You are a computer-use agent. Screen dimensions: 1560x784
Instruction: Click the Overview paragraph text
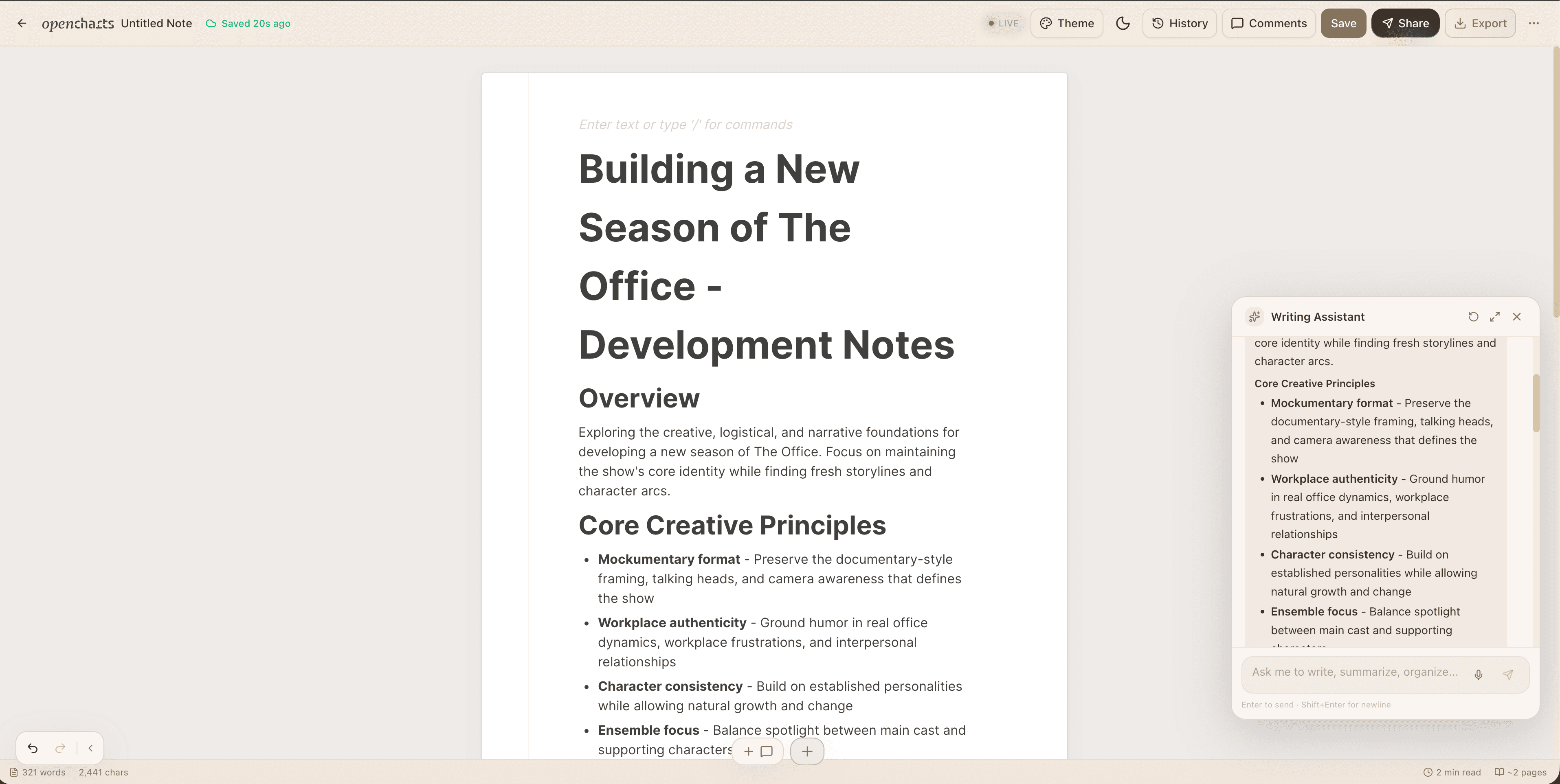coord(769,461)
